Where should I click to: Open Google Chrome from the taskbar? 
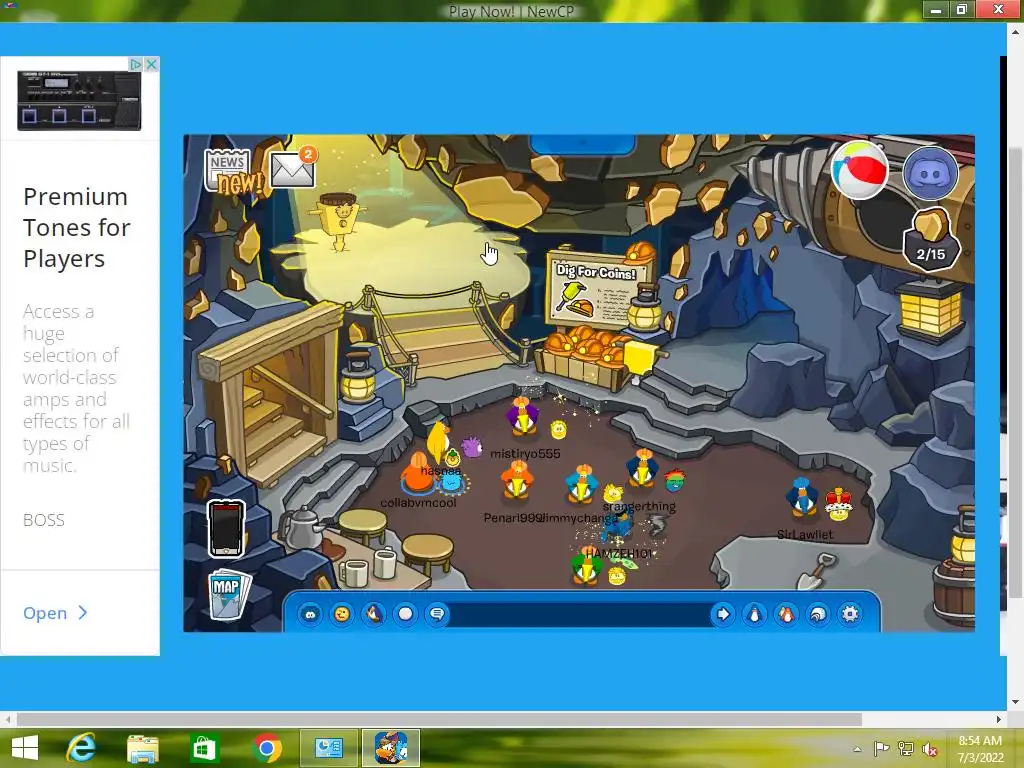pos(266,748)
